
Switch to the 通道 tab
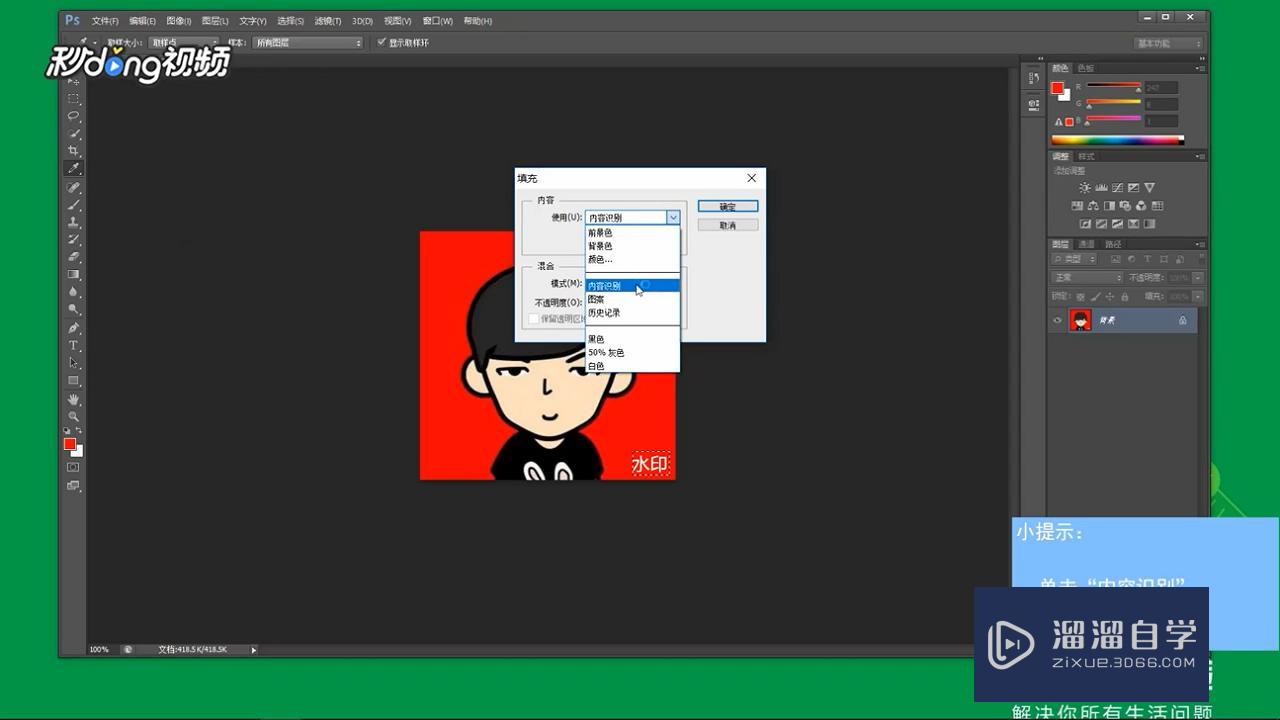tap(1087, 244)
